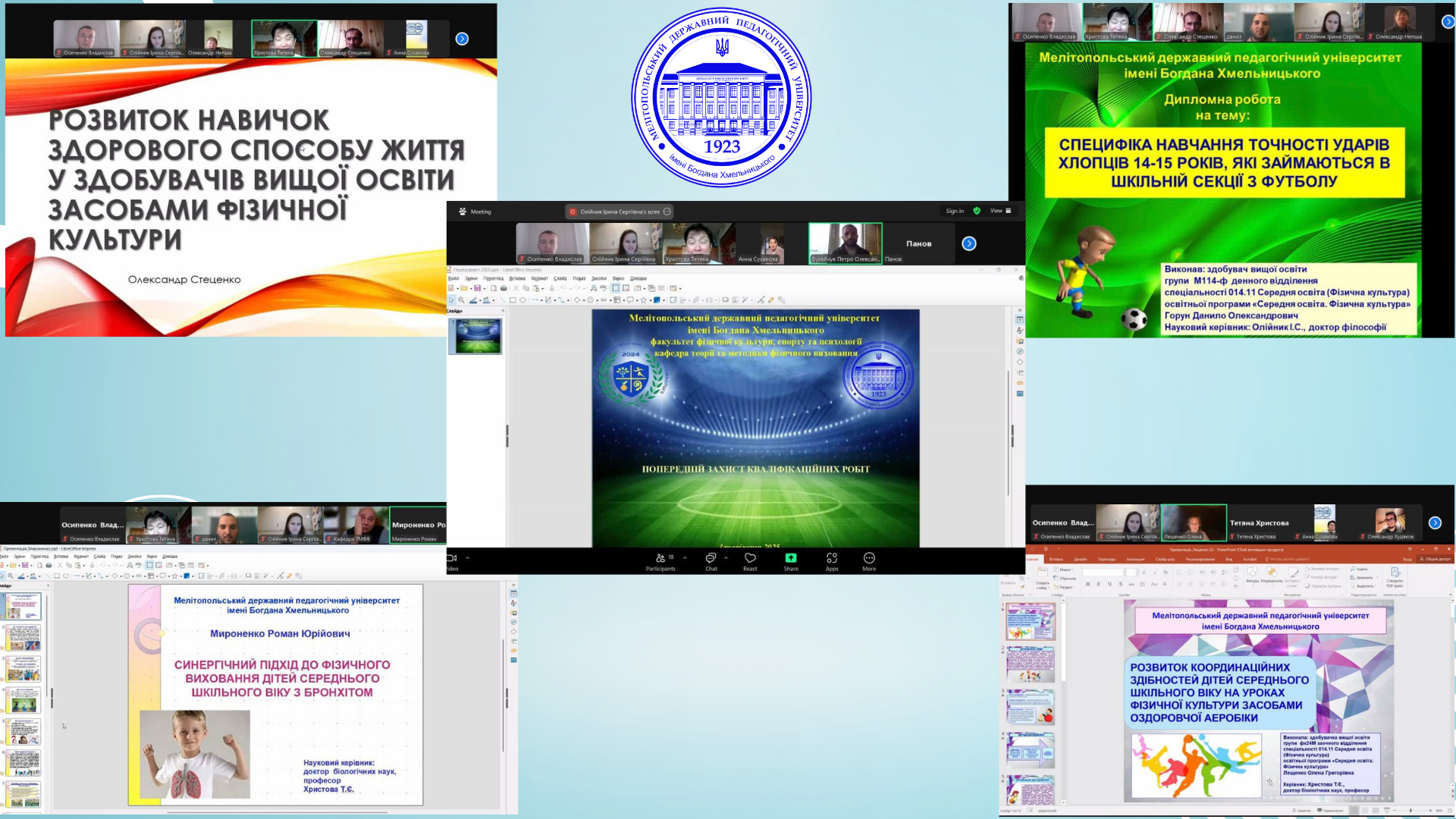Click the green encryption shield icon
Screen dimensions: 1456x819
pyautogui.click(x=977, y=211)
